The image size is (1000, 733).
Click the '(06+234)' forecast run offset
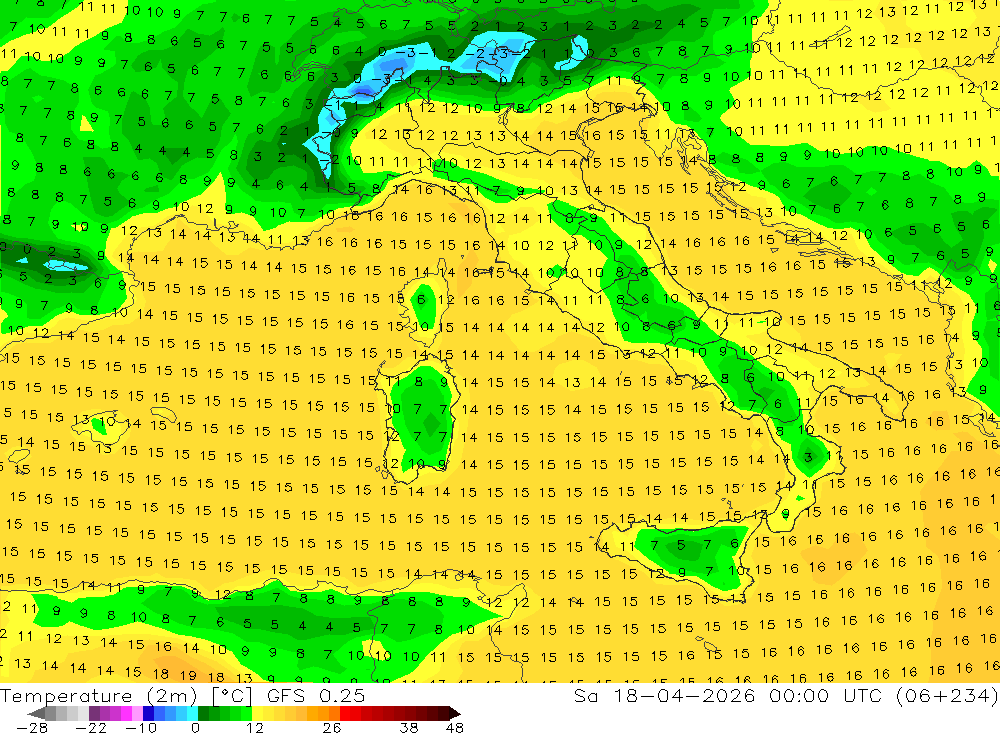point(946,695)
